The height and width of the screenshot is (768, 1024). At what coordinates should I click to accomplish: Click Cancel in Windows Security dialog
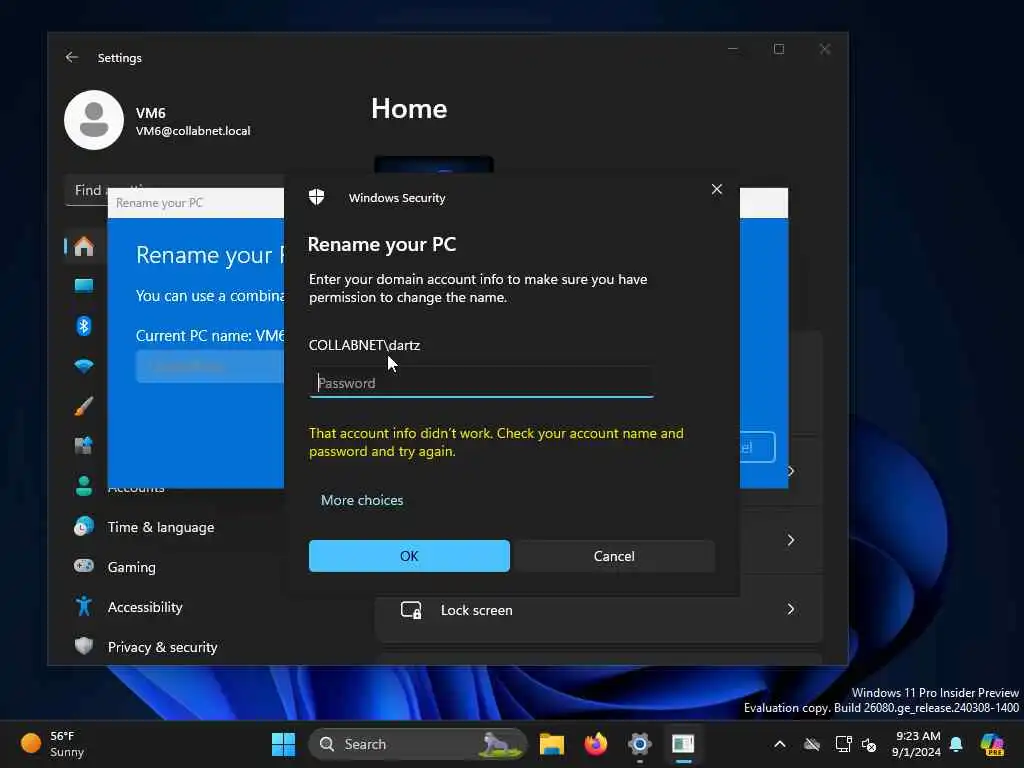pyautogui.click(x=614, y=556)
